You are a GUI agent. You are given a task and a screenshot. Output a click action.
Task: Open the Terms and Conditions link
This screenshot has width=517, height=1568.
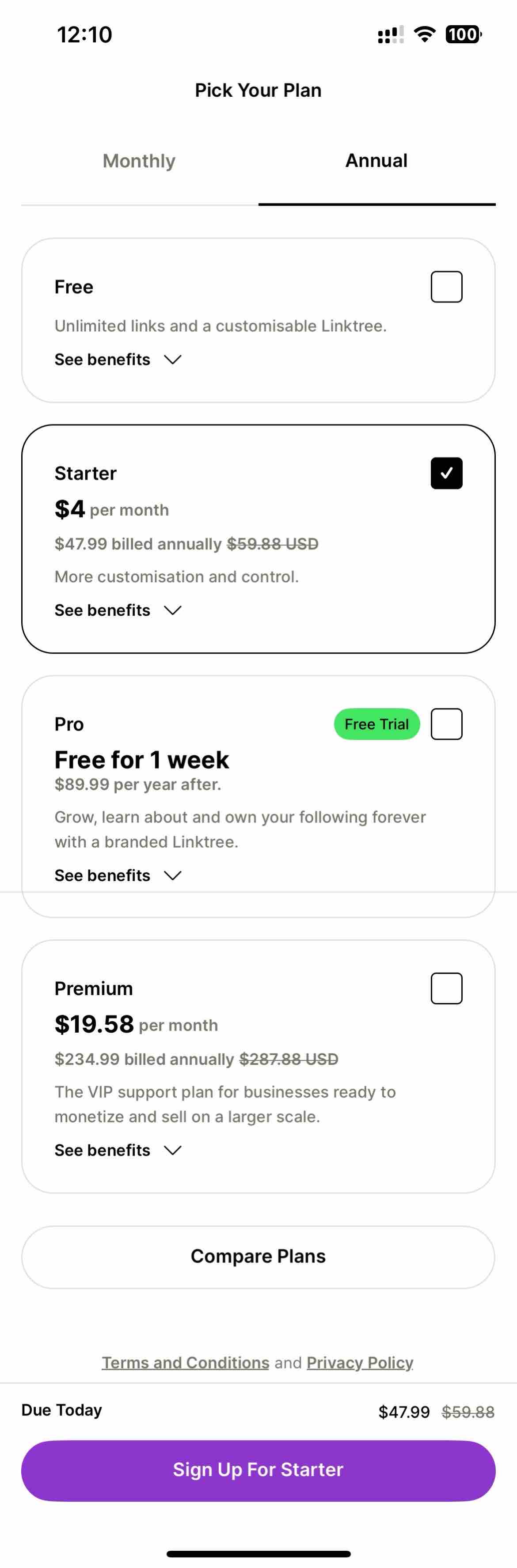[x=185, y=1362]
